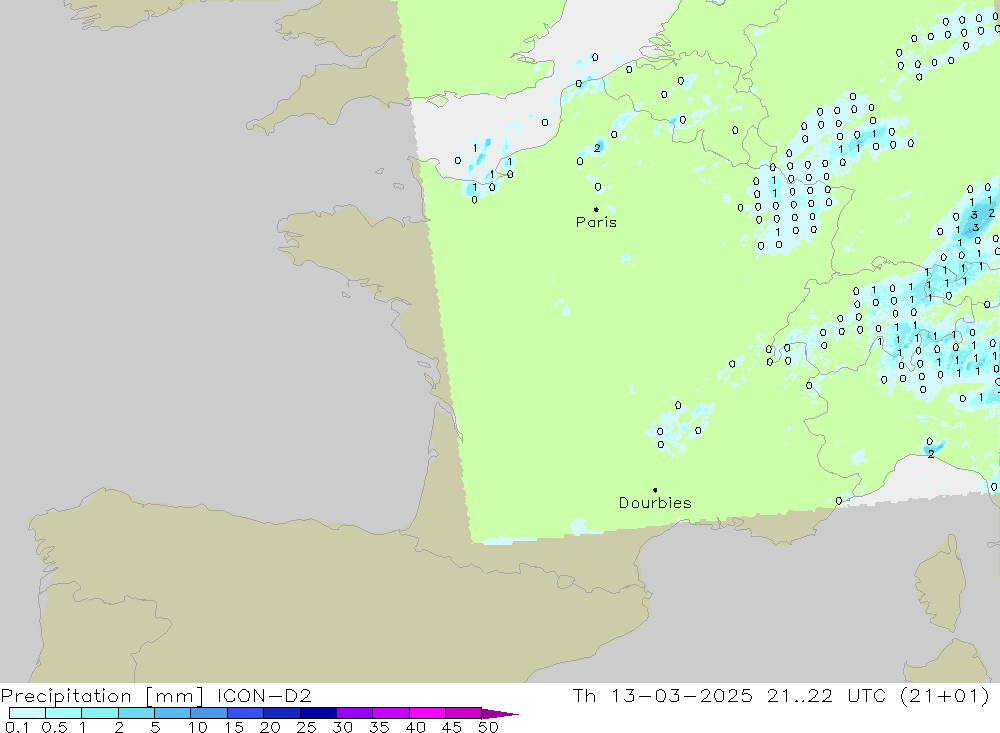Viewport: 1000px width, 733px height.
Task: Click the precipitation value 2 north of Paris
Action: [x=597, y=148]
